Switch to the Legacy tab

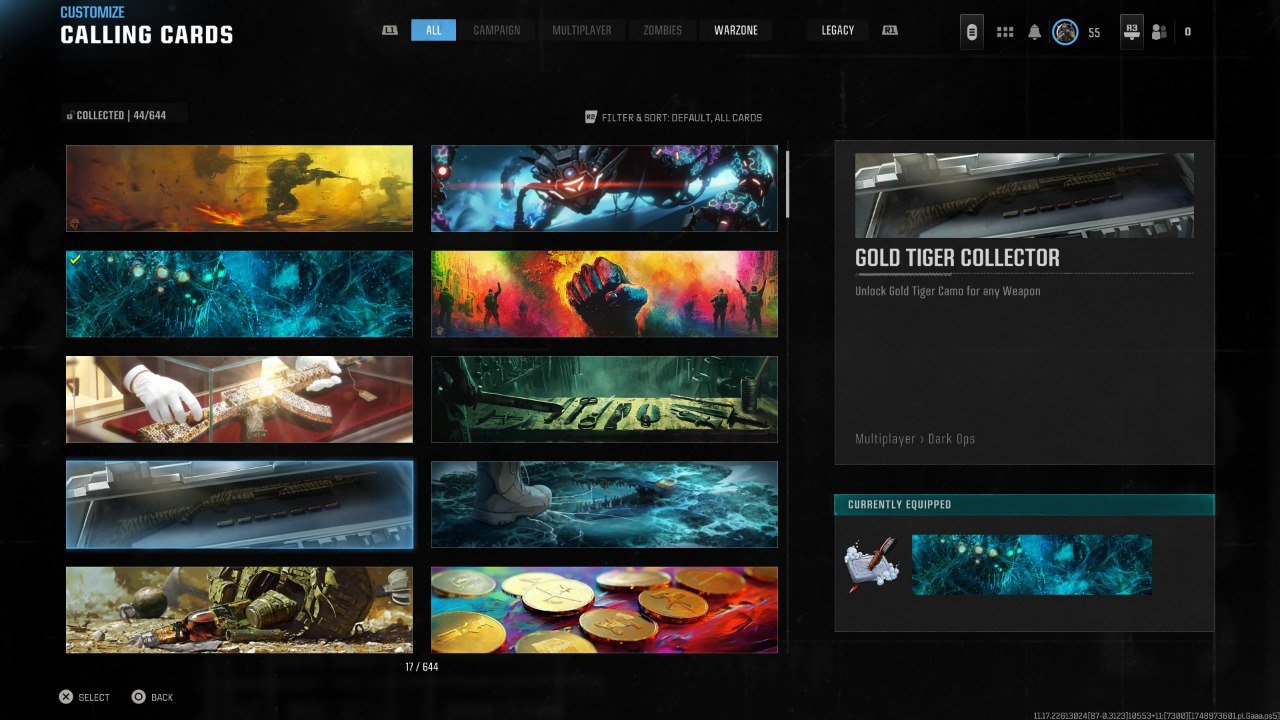pos(838,30)
